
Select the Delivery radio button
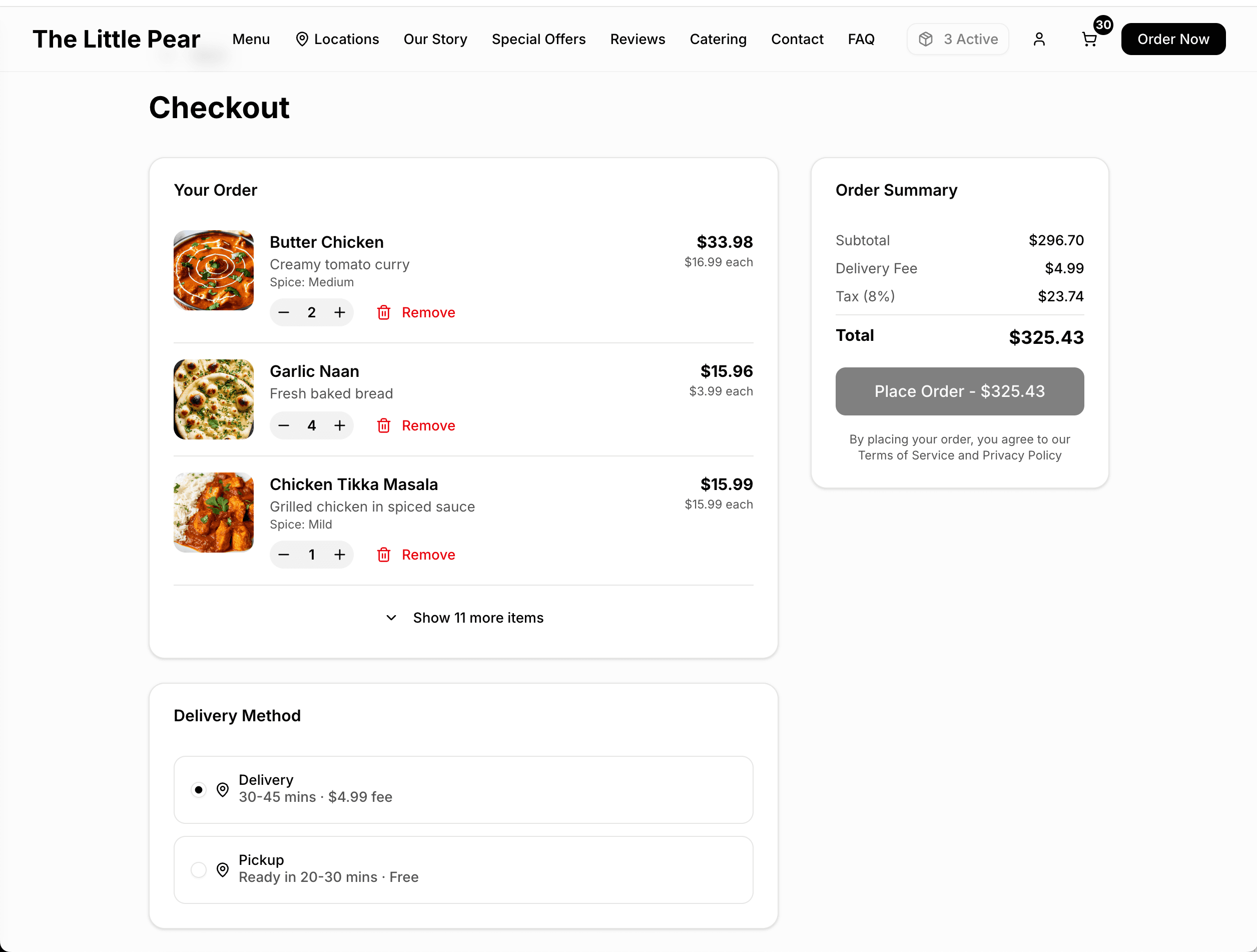coord(198,789)
